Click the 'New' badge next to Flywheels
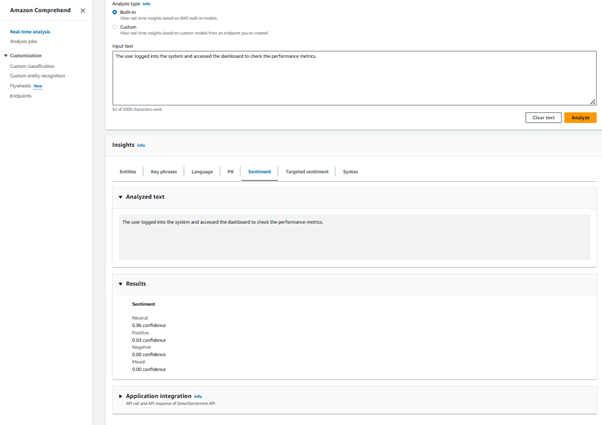The image size is (602, 425). coord(38,86)
